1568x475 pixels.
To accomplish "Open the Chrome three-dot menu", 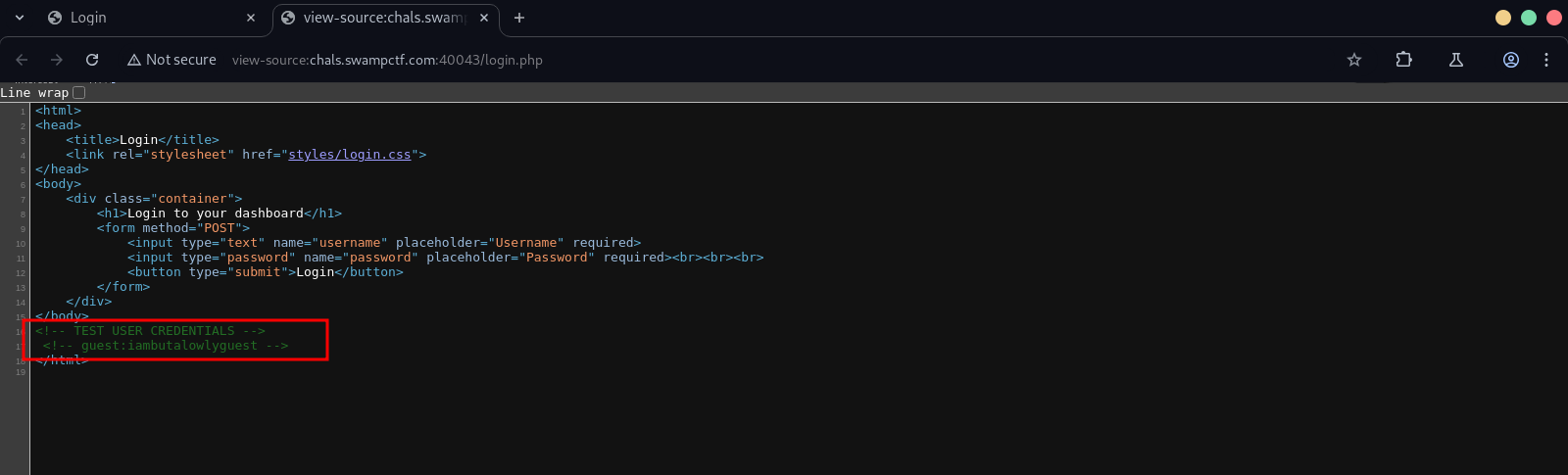I will [1546, 60].
